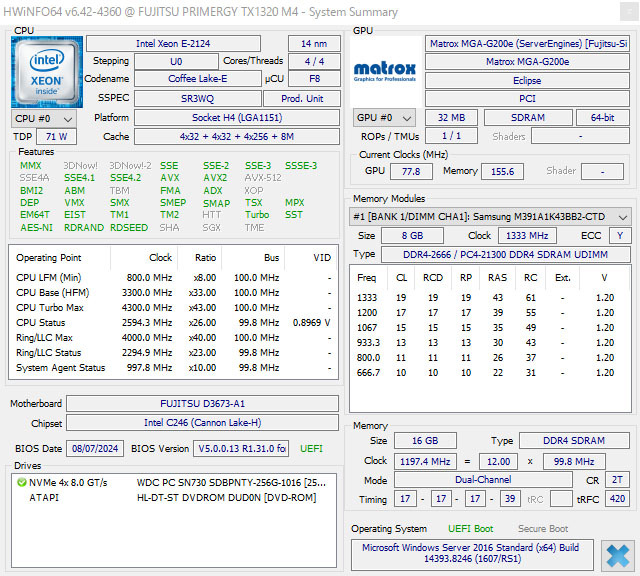
Task: Click the tRFC 420 value
Action: 617,499
